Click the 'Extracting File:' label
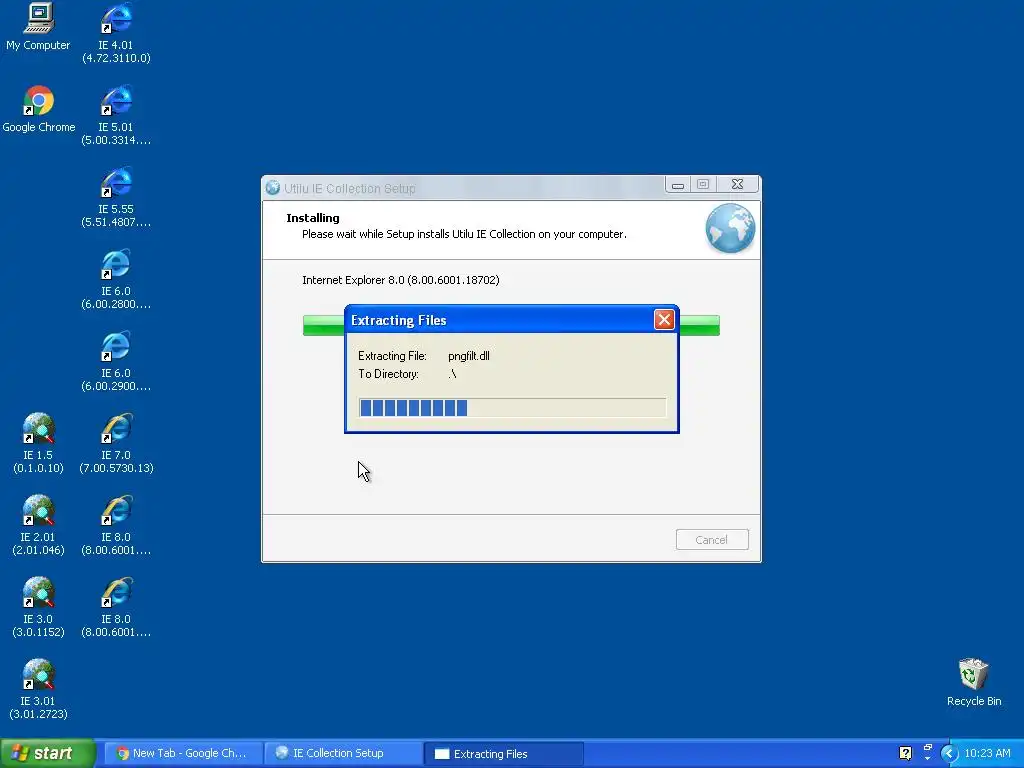This screenshot has width=1024, height=768. coord(392,356)
